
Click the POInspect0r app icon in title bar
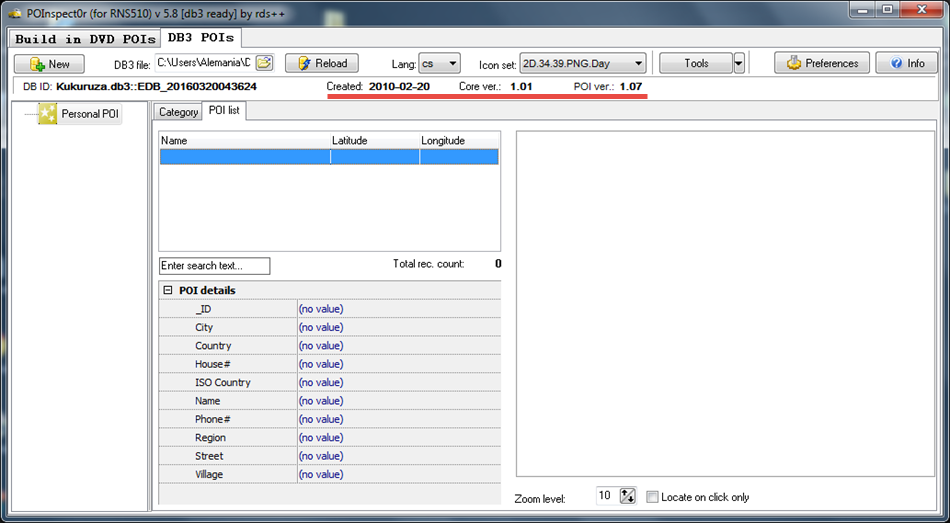tap(15, 9)
